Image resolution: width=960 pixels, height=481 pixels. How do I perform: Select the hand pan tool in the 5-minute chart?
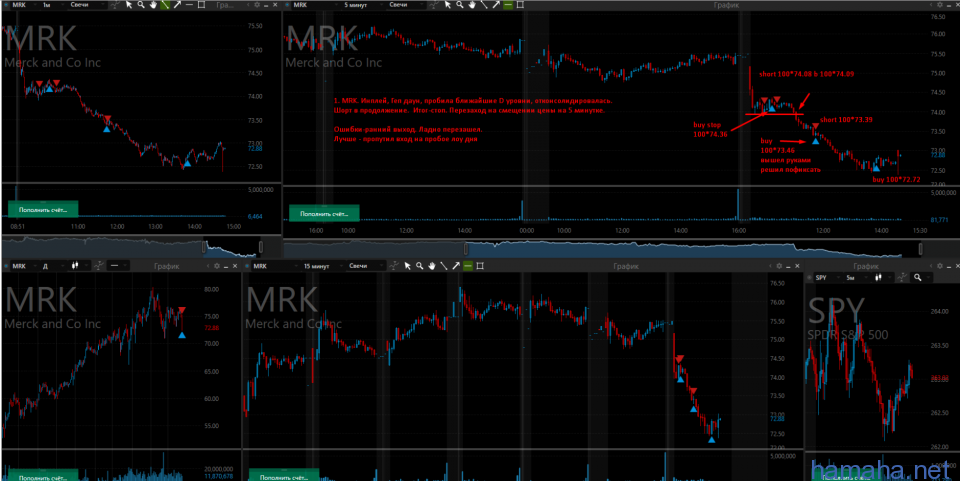(x=472, y=5)
